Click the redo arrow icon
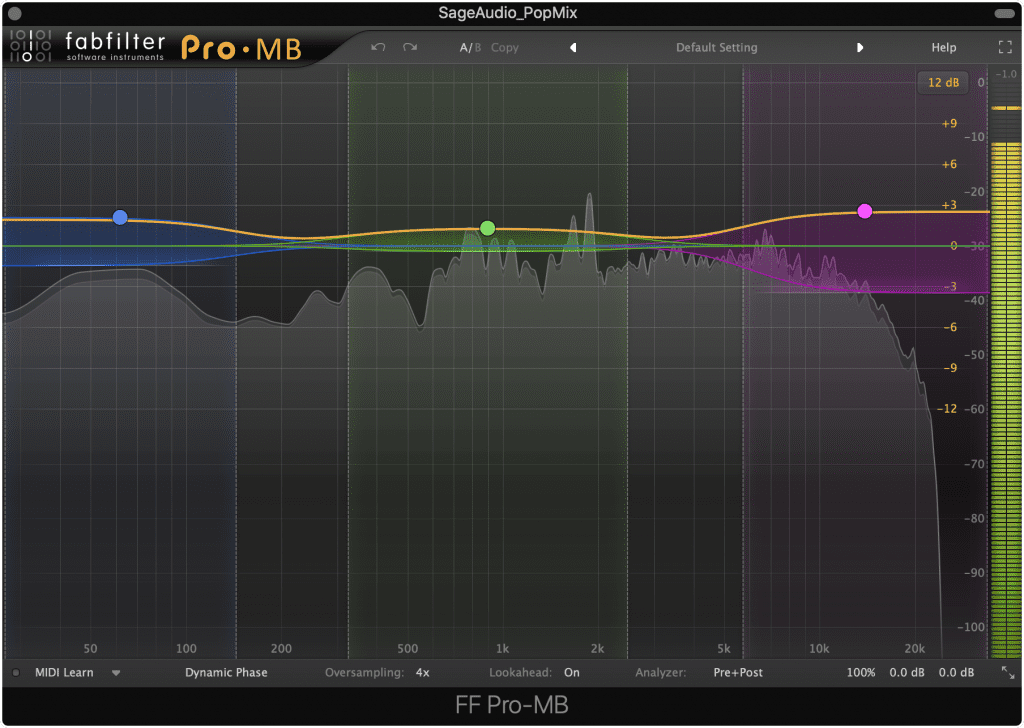 [410, 47]
